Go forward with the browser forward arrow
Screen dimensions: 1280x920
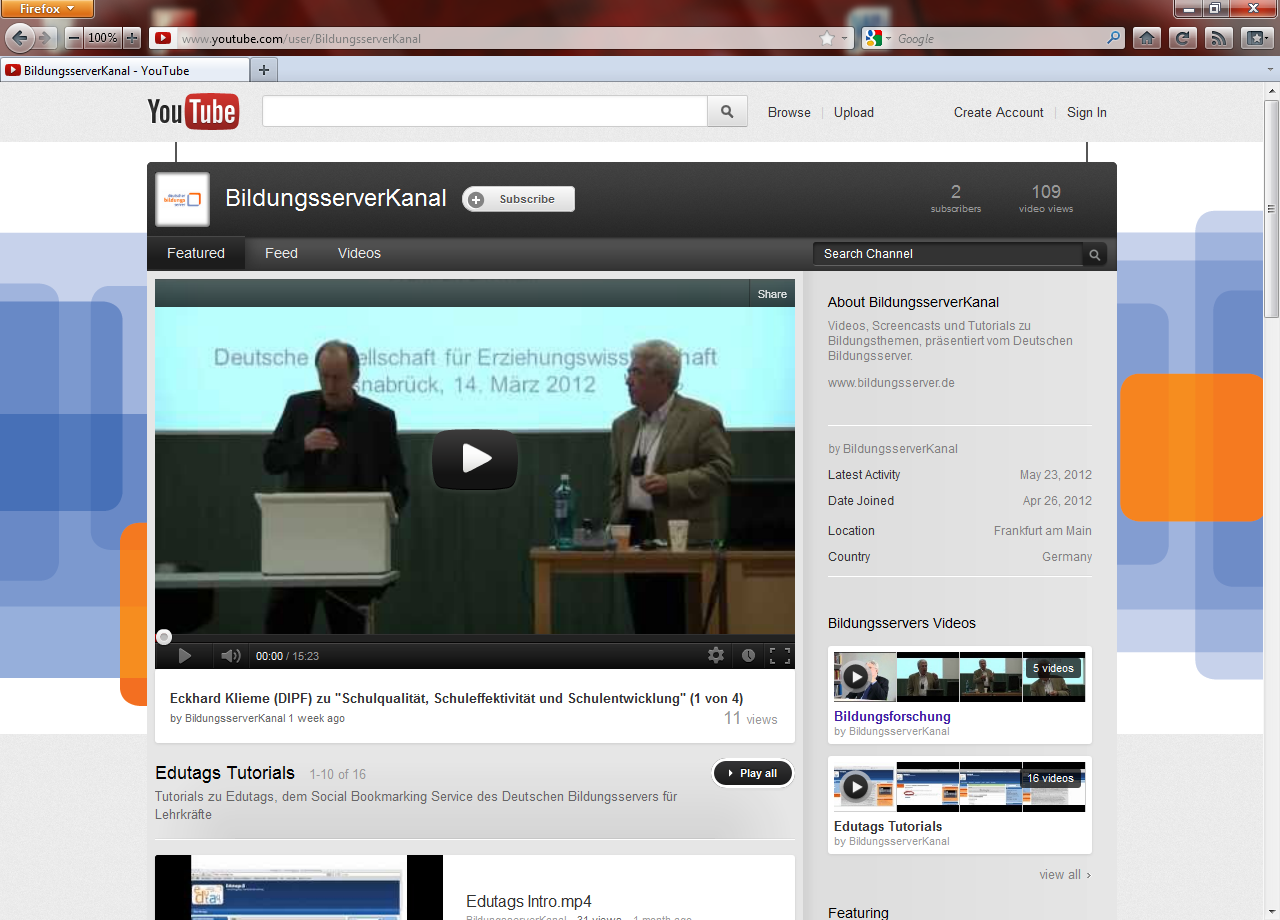(46, 38)
